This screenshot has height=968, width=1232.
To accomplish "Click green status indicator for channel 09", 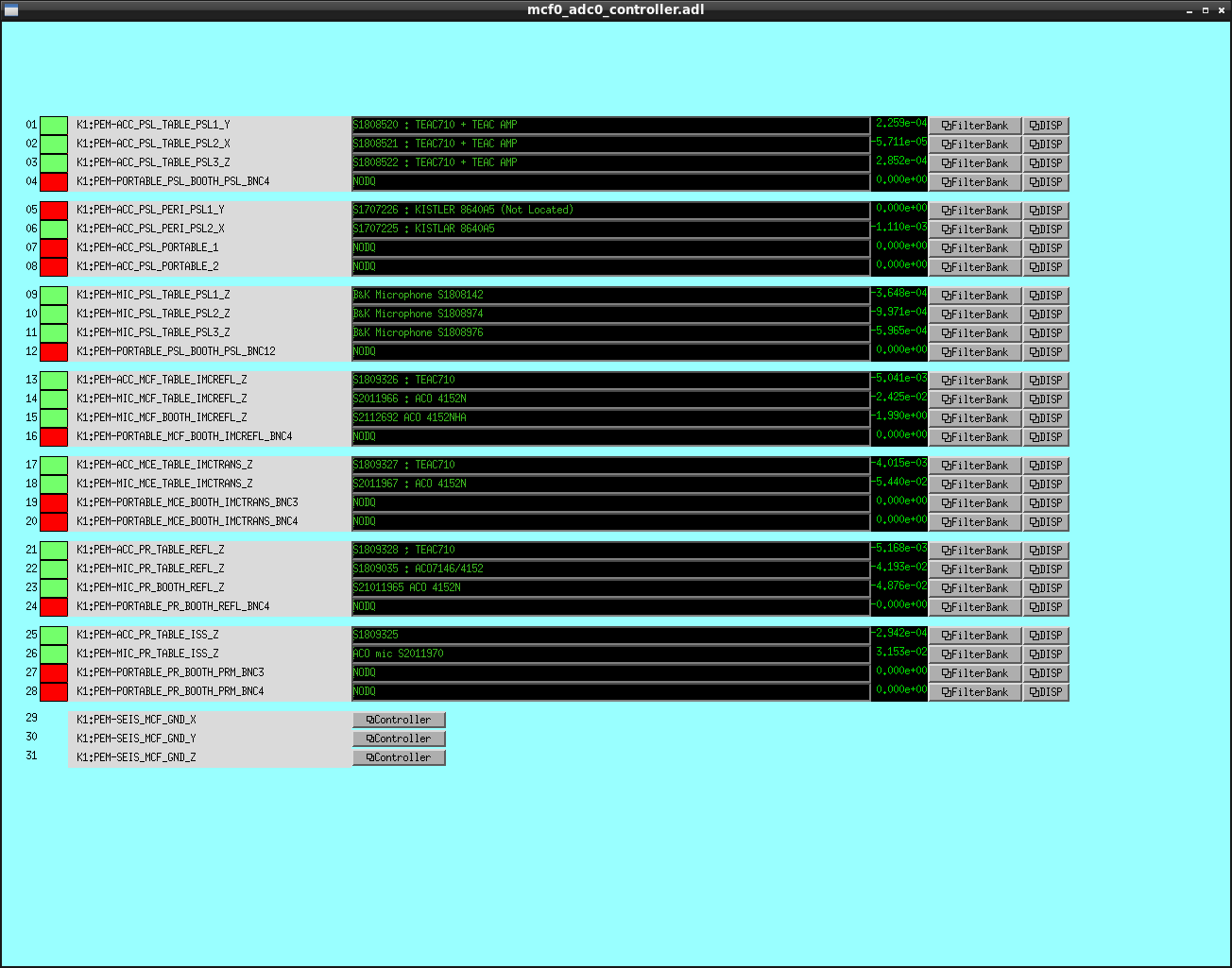I will coord(54,296).
